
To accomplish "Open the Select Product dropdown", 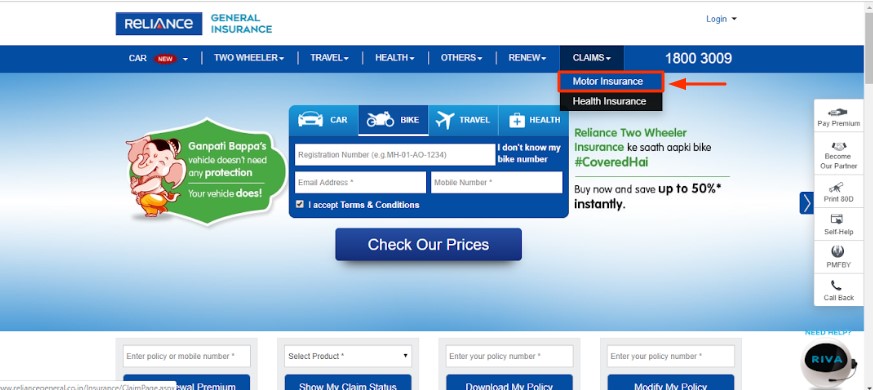I will pyautogui.click(x=348, y=356).
